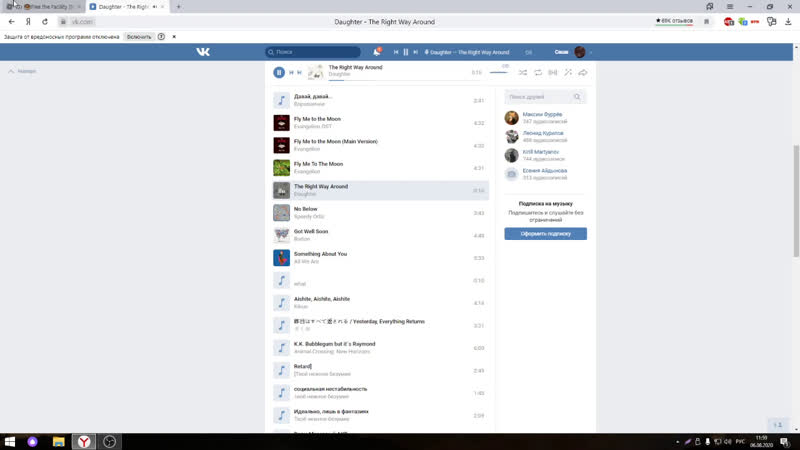Screen dimensions: 800x450
Task: Go to previous track in the header player
Action: tap(396, 52)
